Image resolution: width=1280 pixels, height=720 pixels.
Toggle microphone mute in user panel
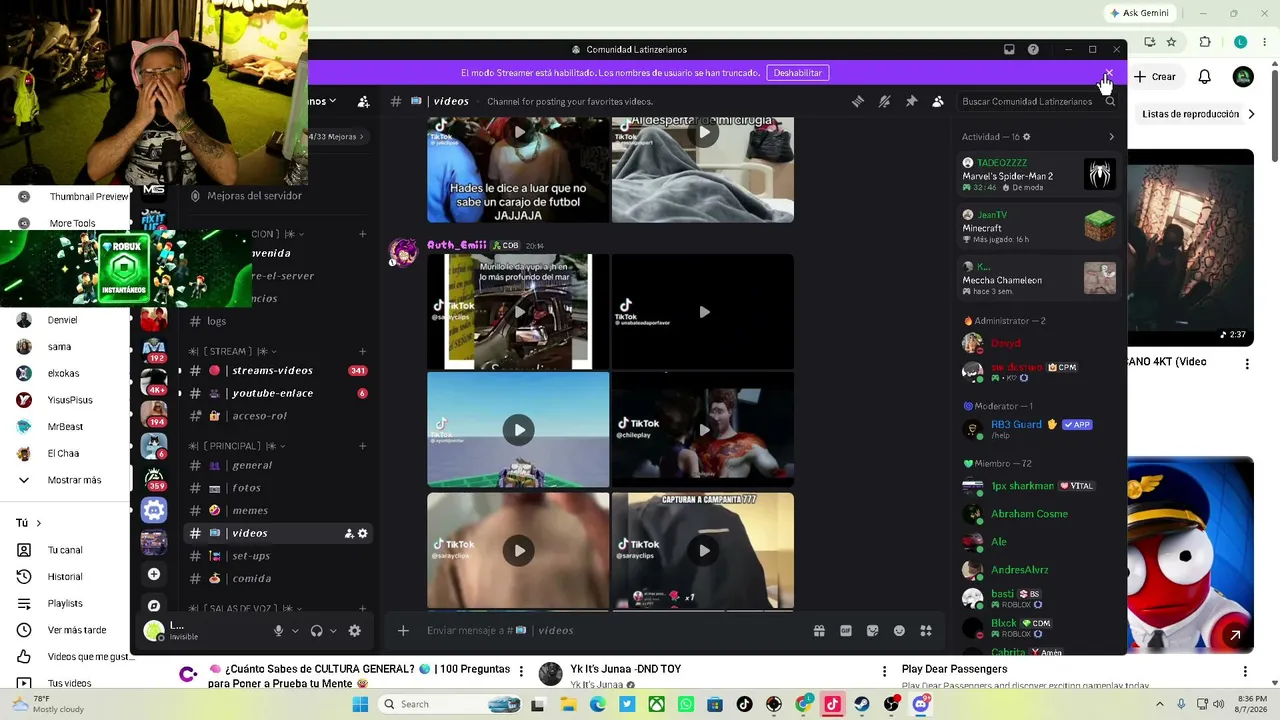[279, 630]
